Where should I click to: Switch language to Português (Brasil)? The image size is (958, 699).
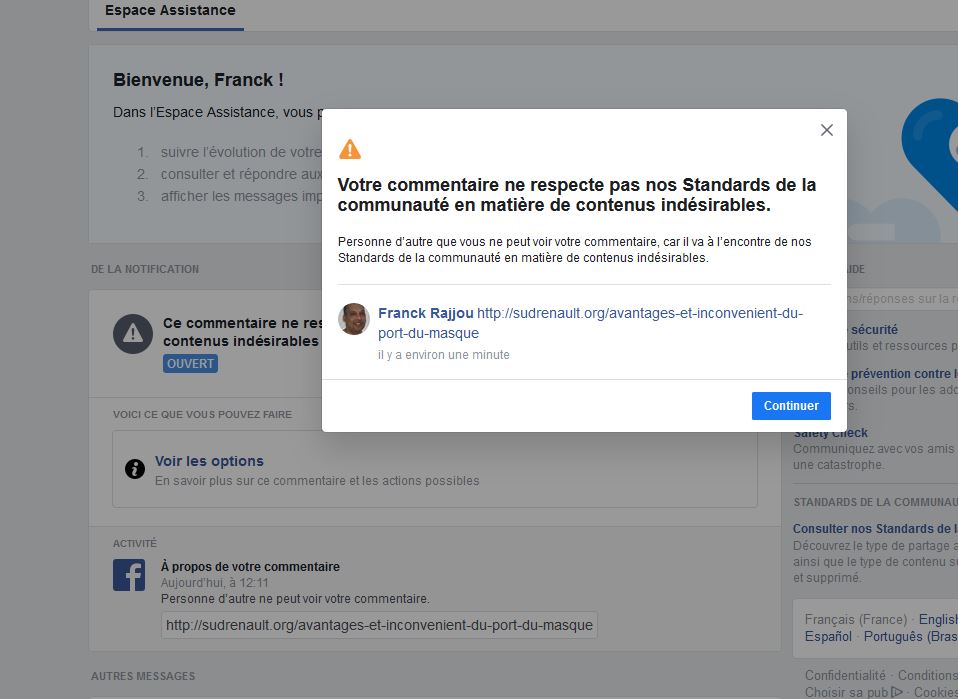pyautogui.click(x=908, y=637)
